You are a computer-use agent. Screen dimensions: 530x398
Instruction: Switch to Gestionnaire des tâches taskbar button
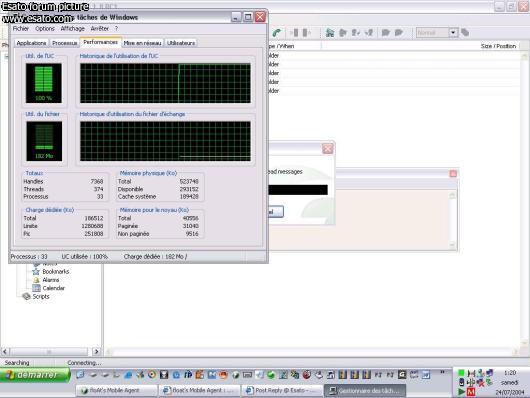(x=365, y=390)
